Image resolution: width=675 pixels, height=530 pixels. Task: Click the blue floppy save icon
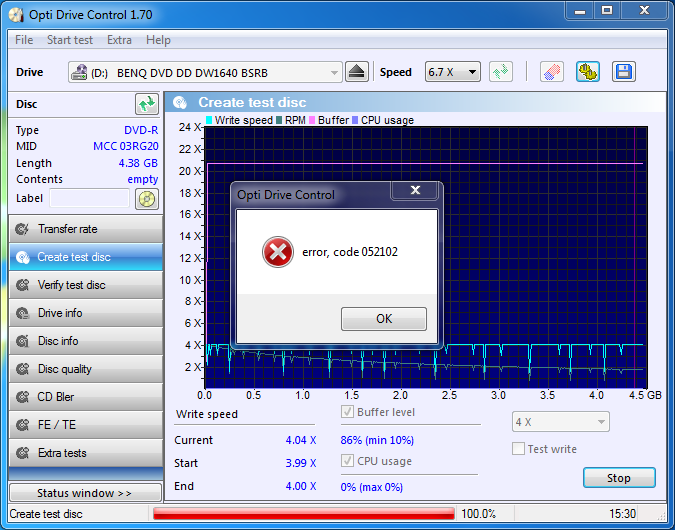[x=624, y=72]
